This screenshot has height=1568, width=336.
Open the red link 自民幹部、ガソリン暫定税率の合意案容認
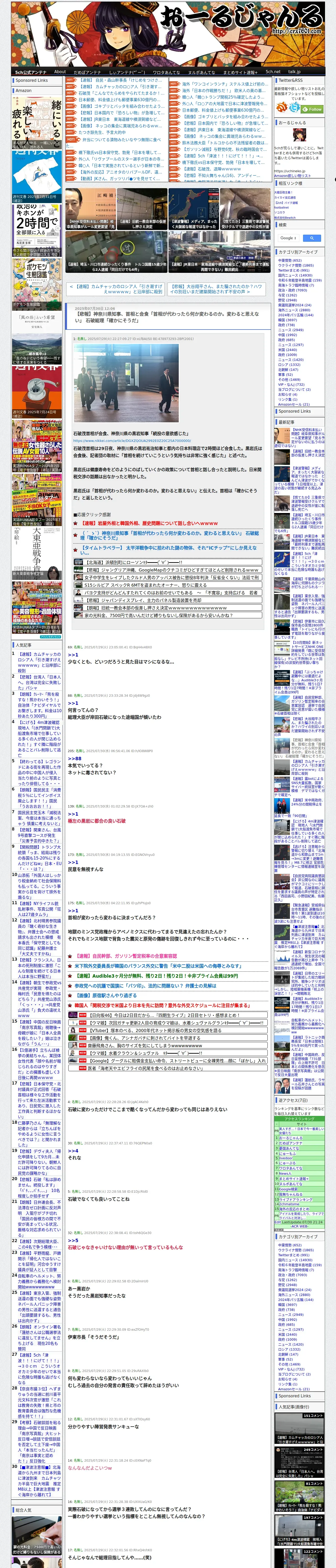126,956
